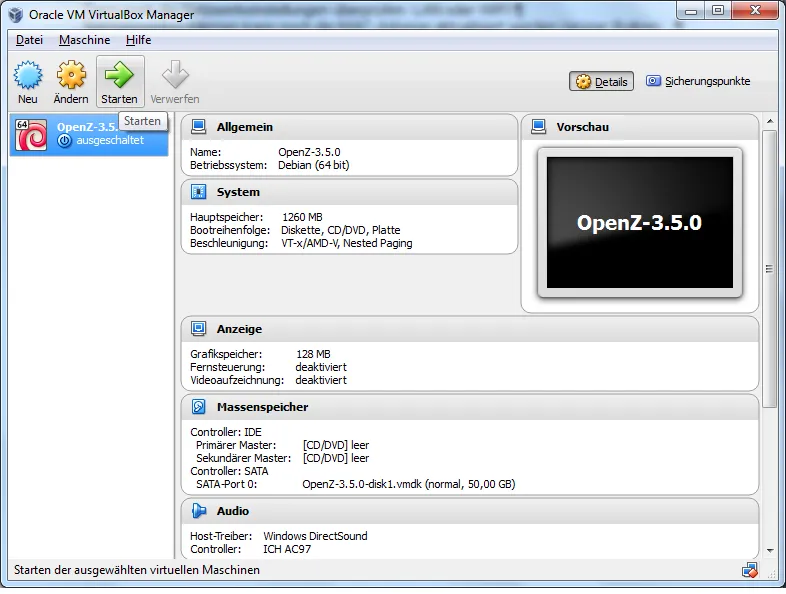Click the Anzeige section display icon

click(x=199, y=329)
